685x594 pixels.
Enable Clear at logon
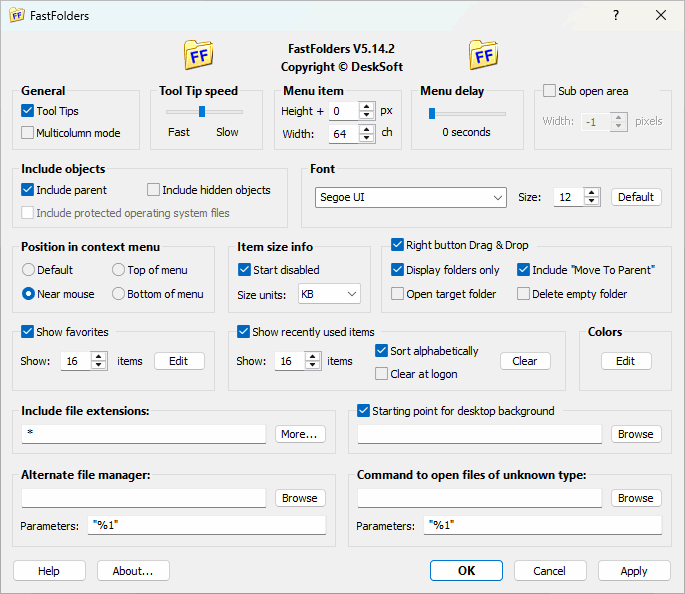[x=381, y=373]
